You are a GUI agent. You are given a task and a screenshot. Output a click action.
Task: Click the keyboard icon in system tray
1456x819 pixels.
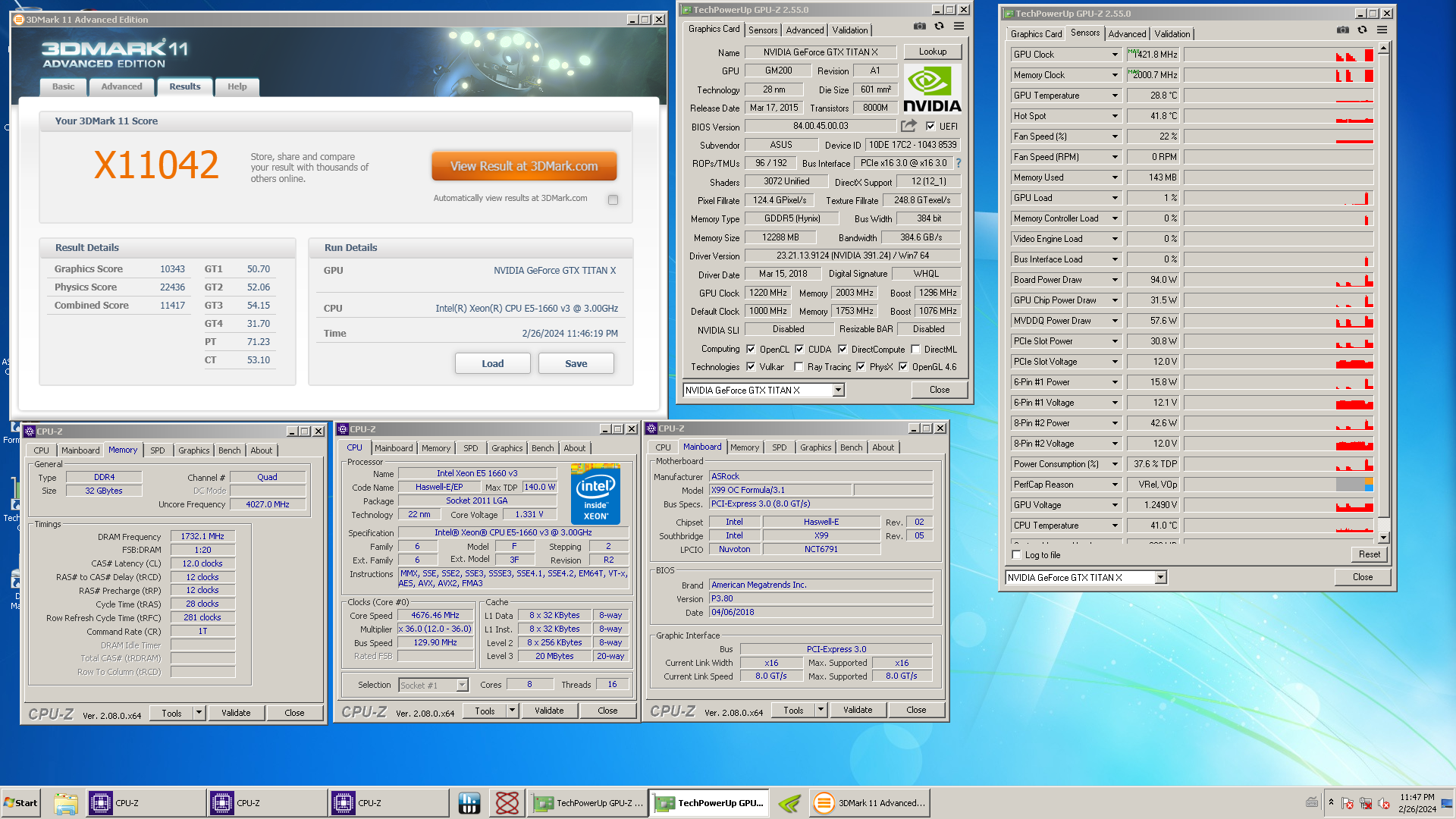click(1312, 802)
